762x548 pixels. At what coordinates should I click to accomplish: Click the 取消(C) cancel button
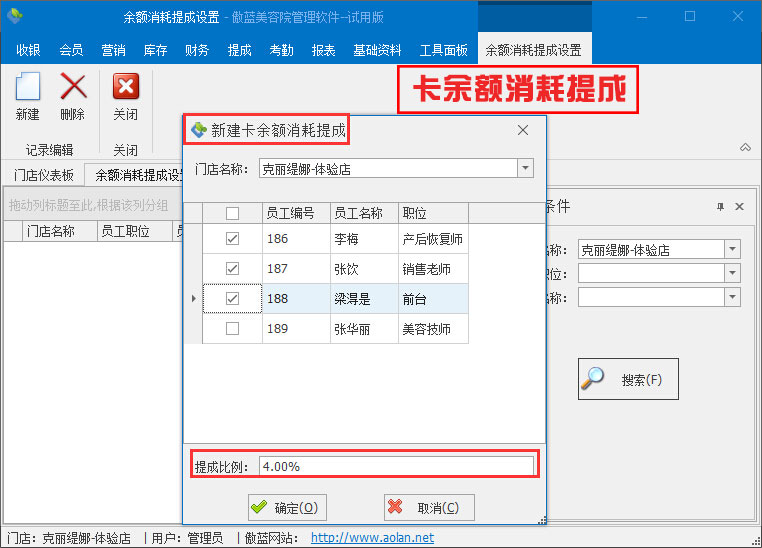click(428, 507)
